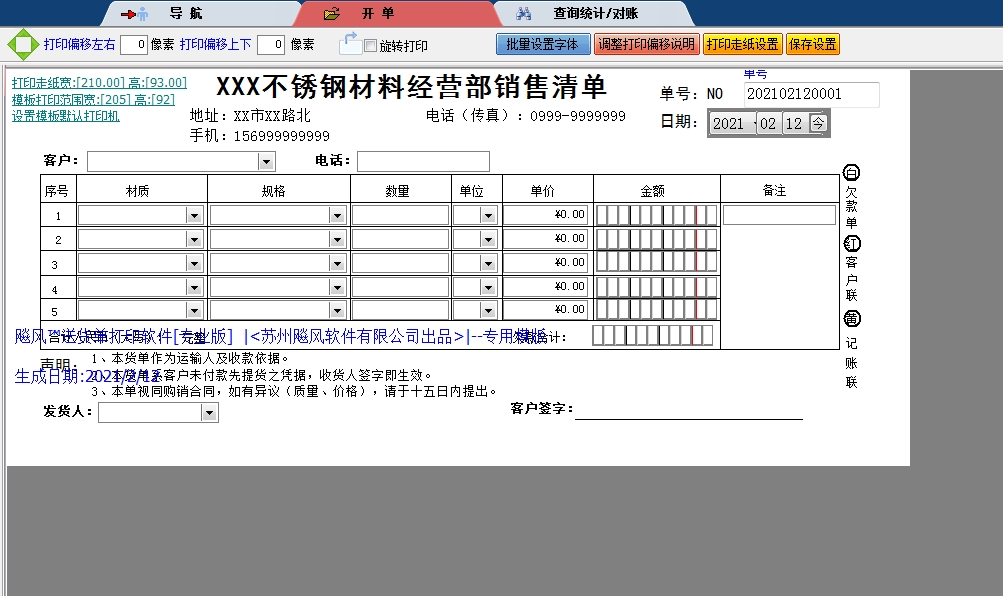The width and height of the screenshot is (1003, 596).
Task: Click the 保存设置 button
Action: (812, 43)
